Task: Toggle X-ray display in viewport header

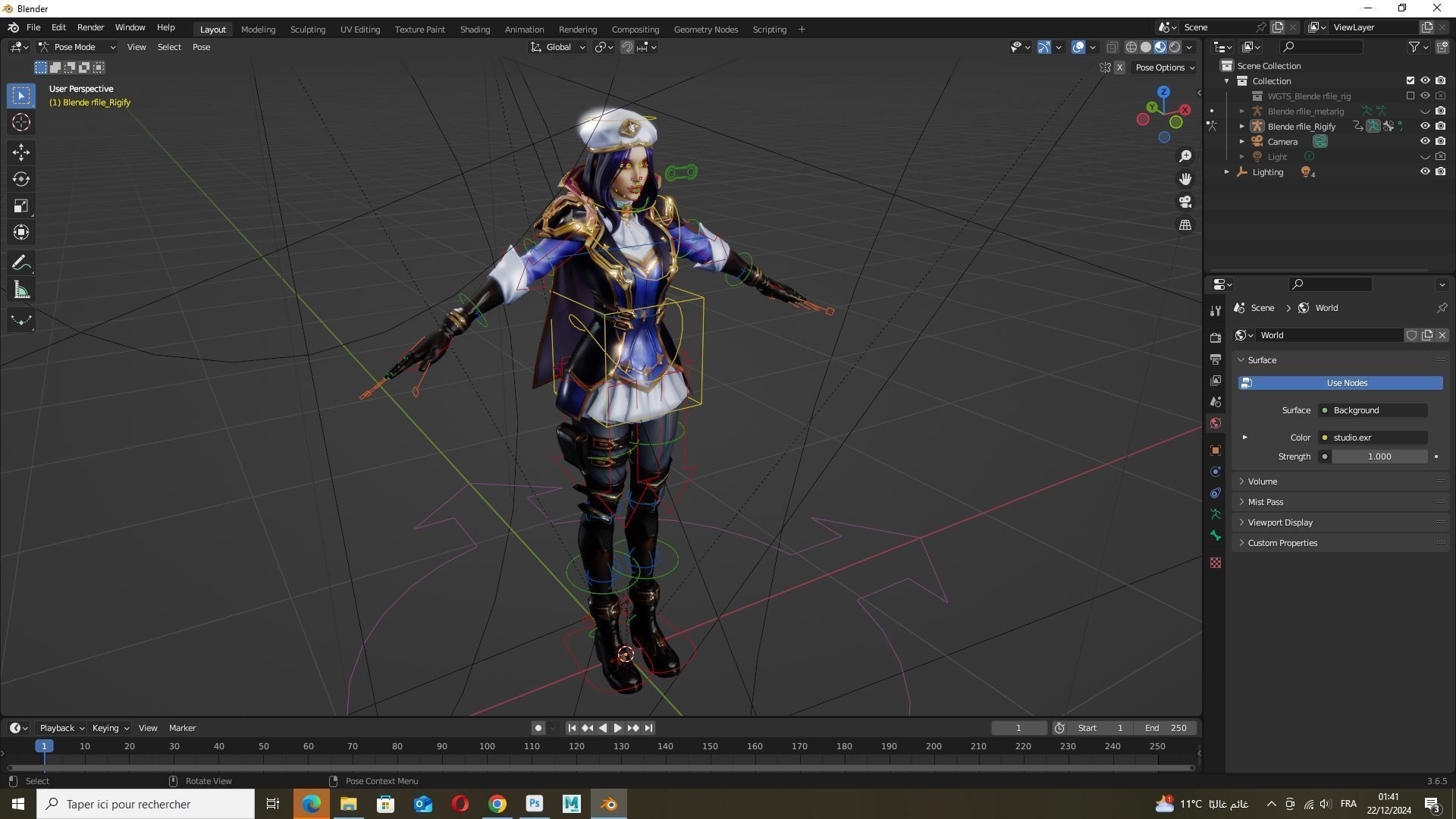Action: 1112,47
